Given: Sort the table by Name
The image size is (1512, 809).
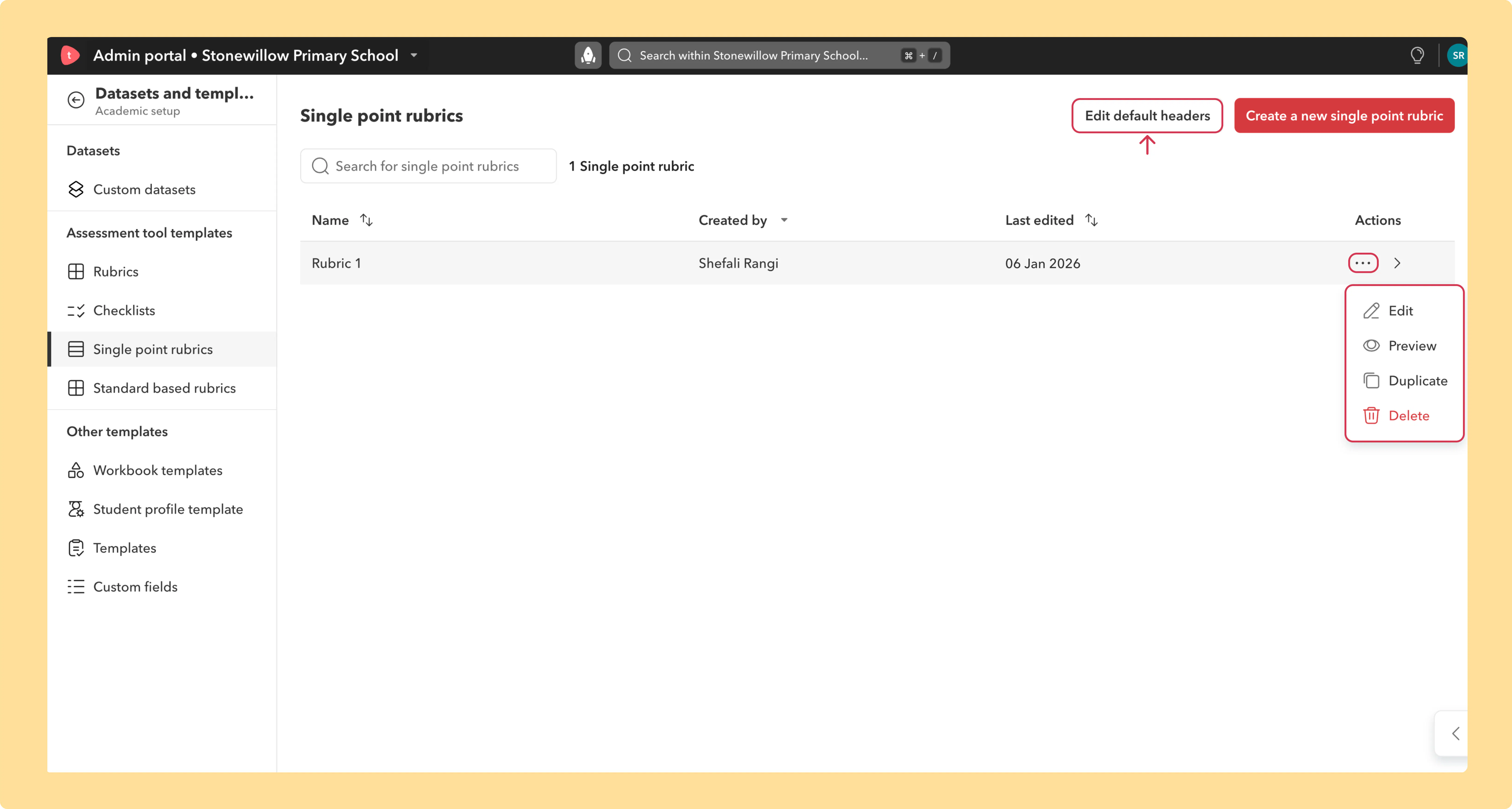Looking at the screenshot, I should (366, 220).
